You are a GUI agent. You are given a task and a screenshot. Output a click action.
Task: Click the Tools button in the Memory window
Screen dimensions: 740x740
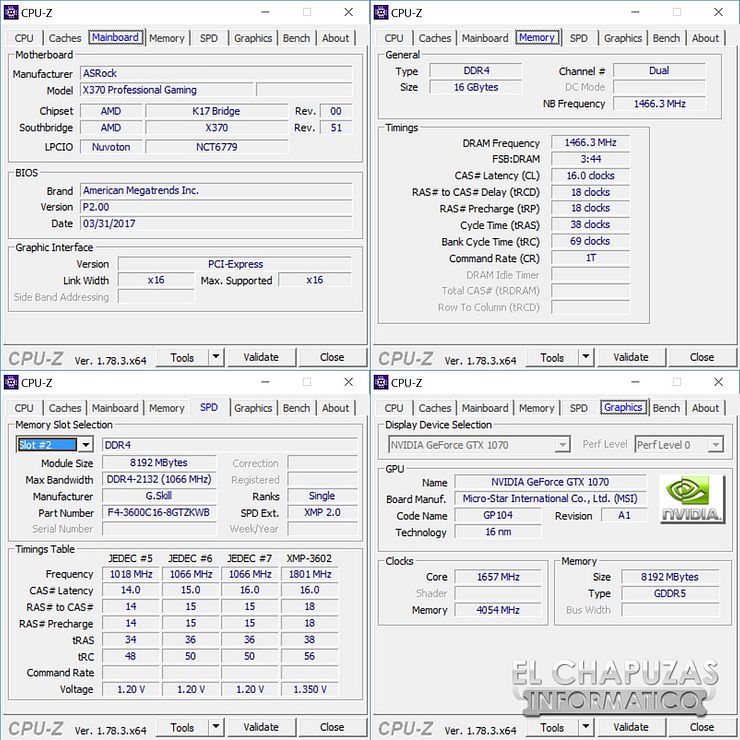click(552, 357)
